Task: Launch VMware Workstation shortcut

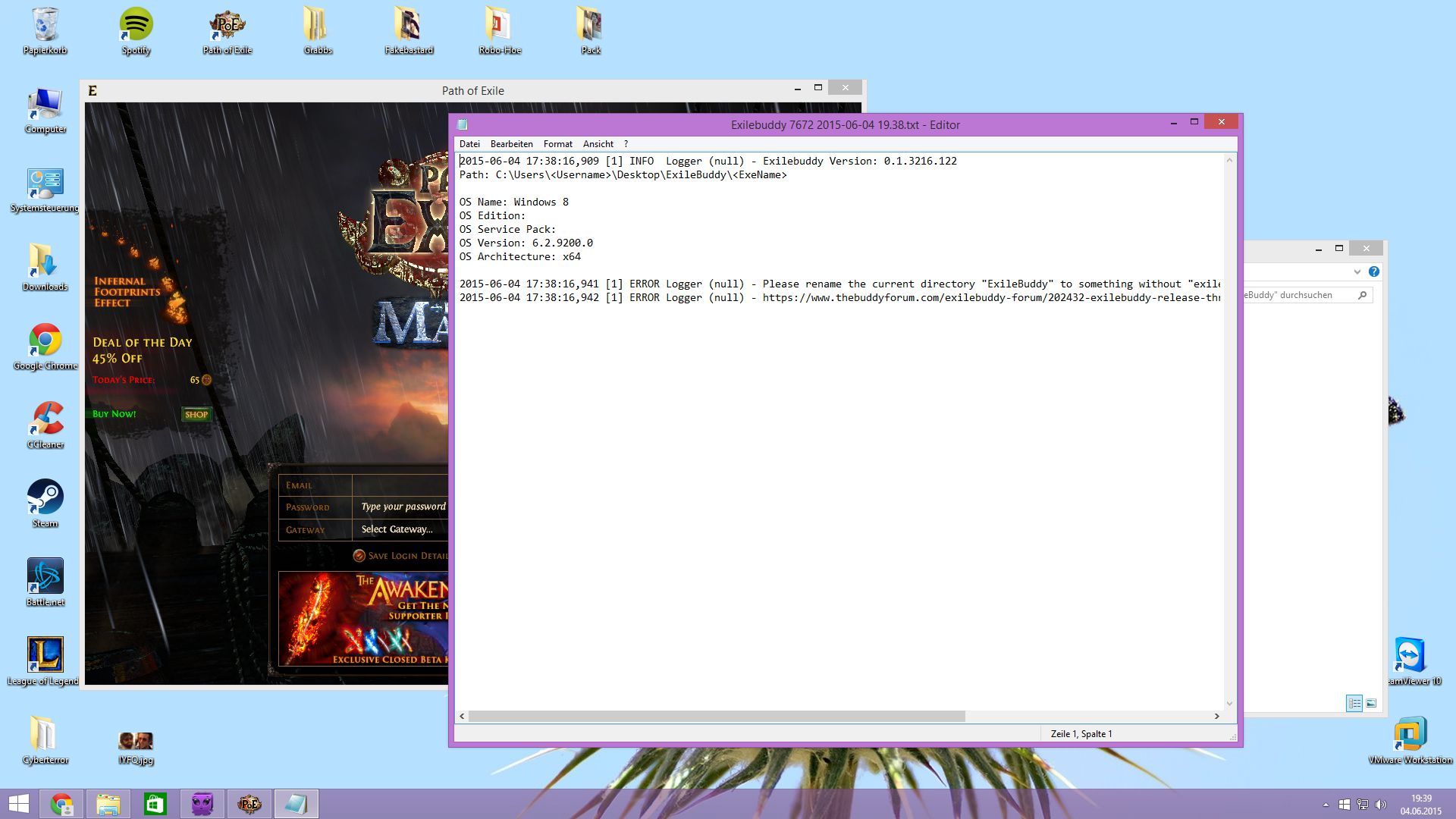Action: click(1409, 739)
